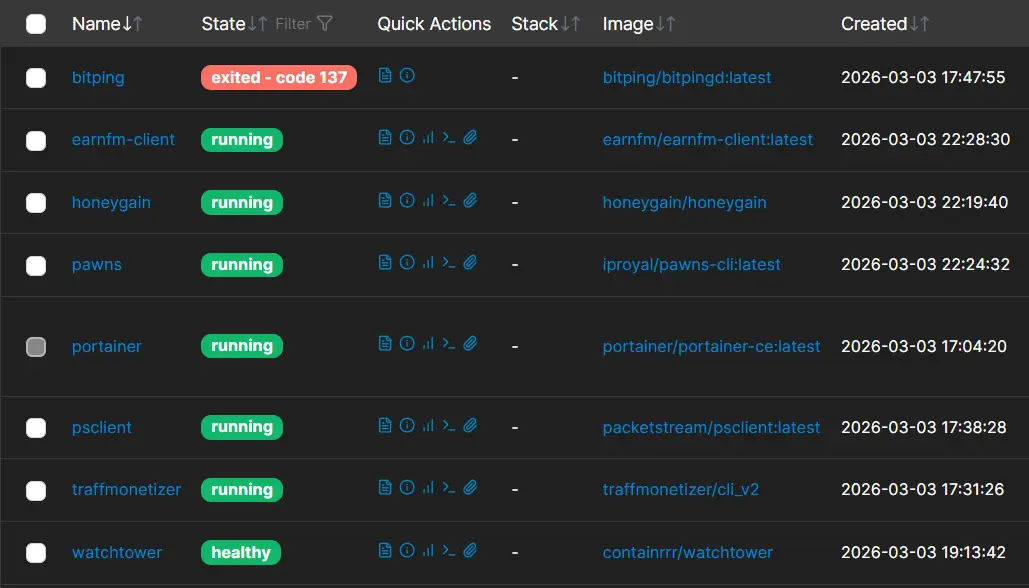The height and width of the screenshot is (588, 1029).
Task: Open watchtower container name link
Action: 117,553
